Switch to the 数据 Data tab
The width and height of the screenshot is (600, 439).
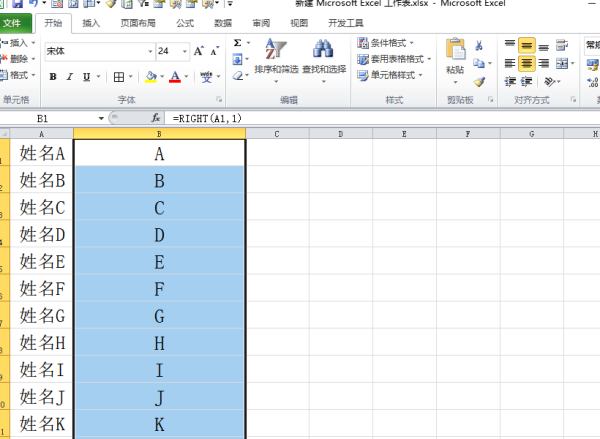click(223, 23)
